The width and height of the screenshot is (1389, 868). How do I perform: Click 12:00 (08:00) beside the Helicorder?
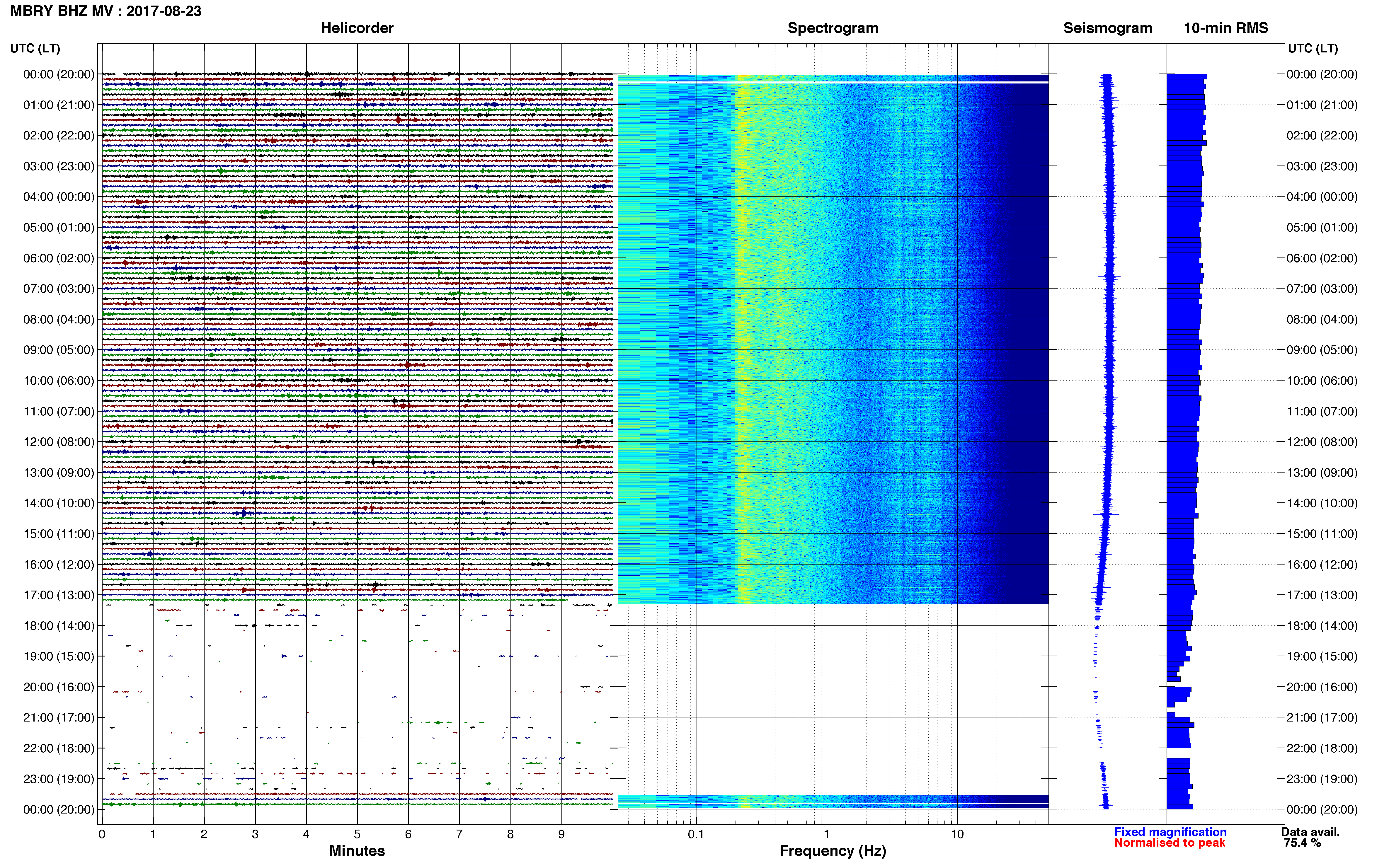(x=59, y=442)
